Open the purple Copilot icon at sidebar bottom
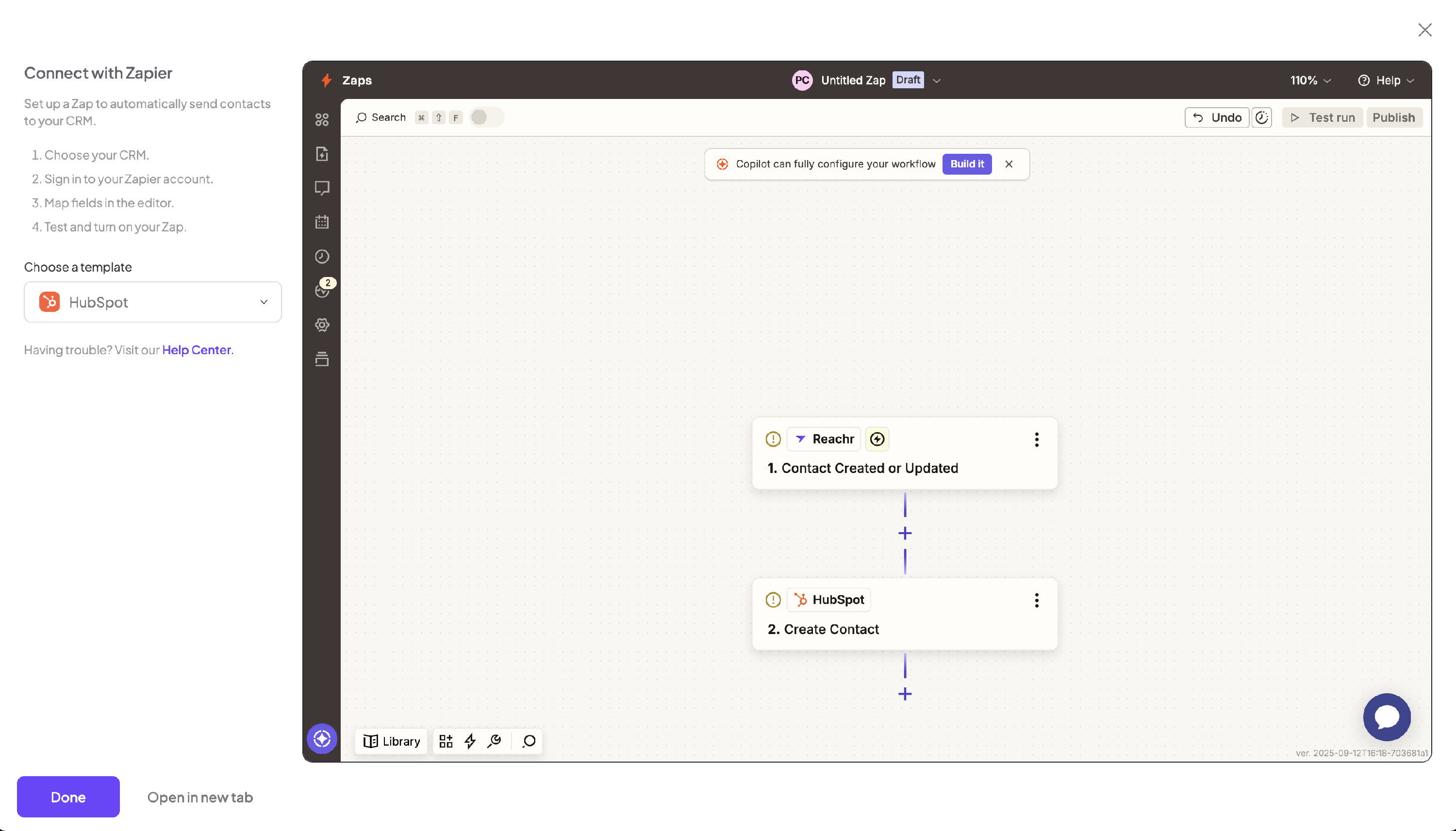The height and width of the screenshot is (831, 1456). (322, 738)
